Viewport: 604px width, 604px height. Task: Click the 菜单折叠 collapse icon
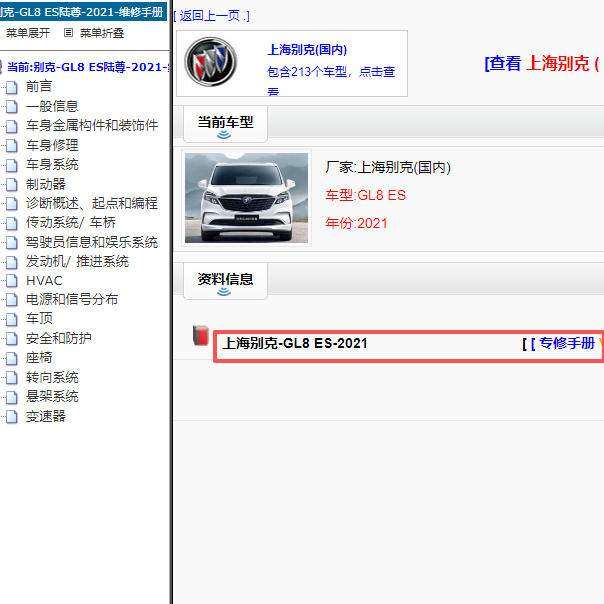[x=68, y=33]
